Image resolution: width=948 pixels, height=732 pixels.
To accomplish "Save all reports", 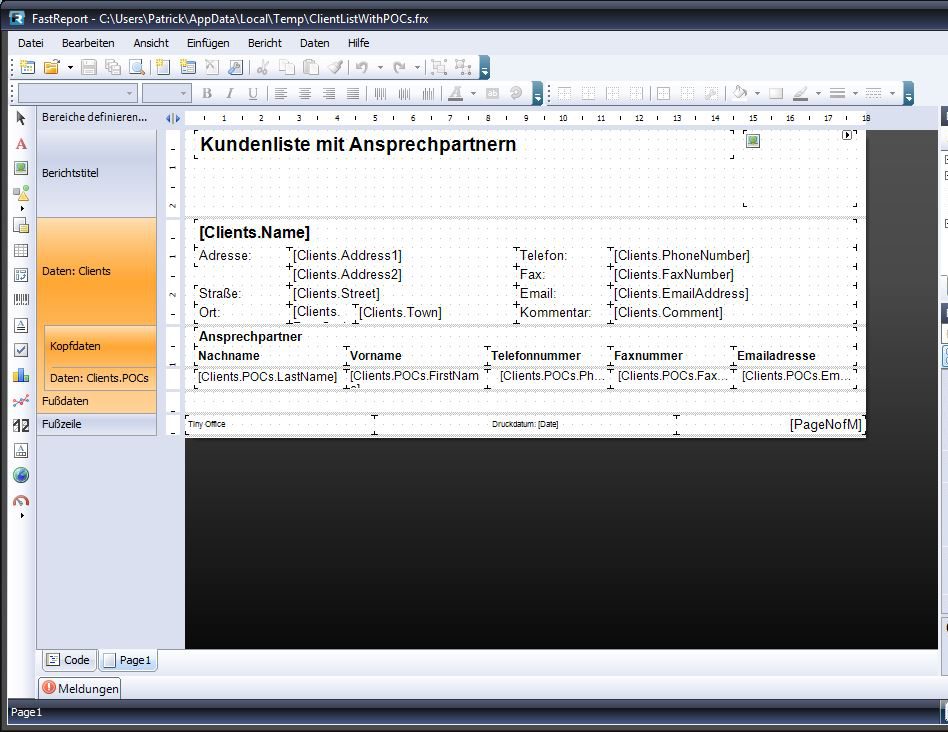I will pos(113,67).
